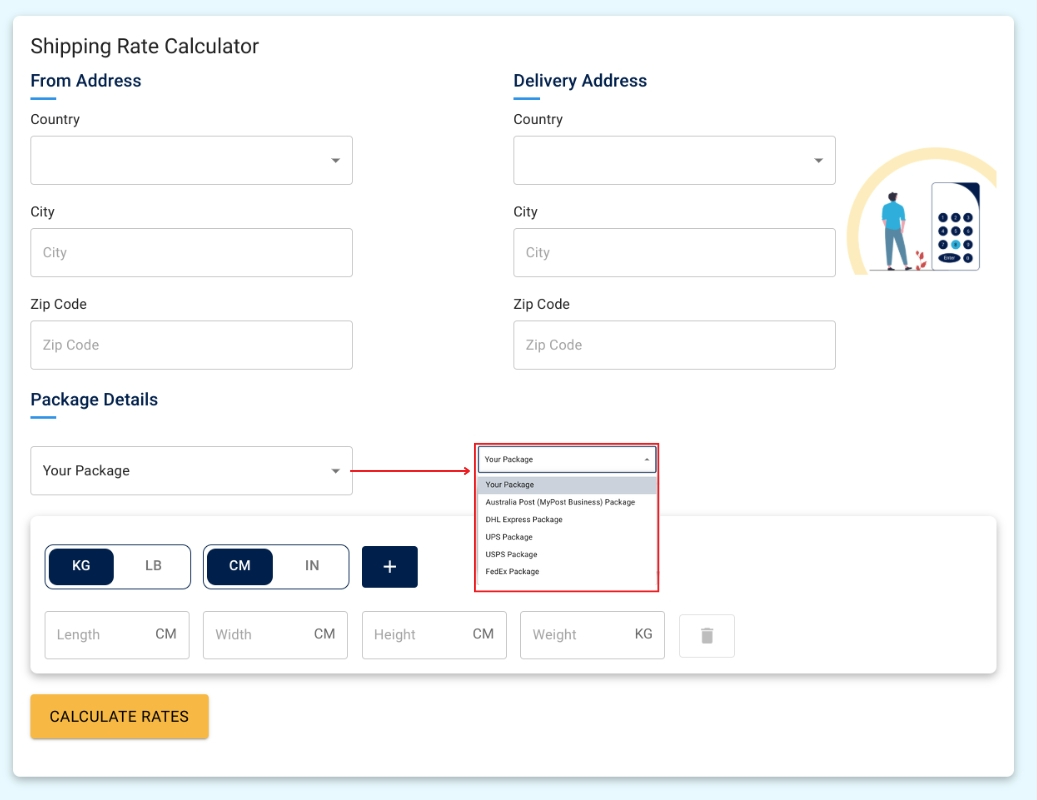
Task: Click the Shipping Rate Calculator heading
Action: pos(145,46)
